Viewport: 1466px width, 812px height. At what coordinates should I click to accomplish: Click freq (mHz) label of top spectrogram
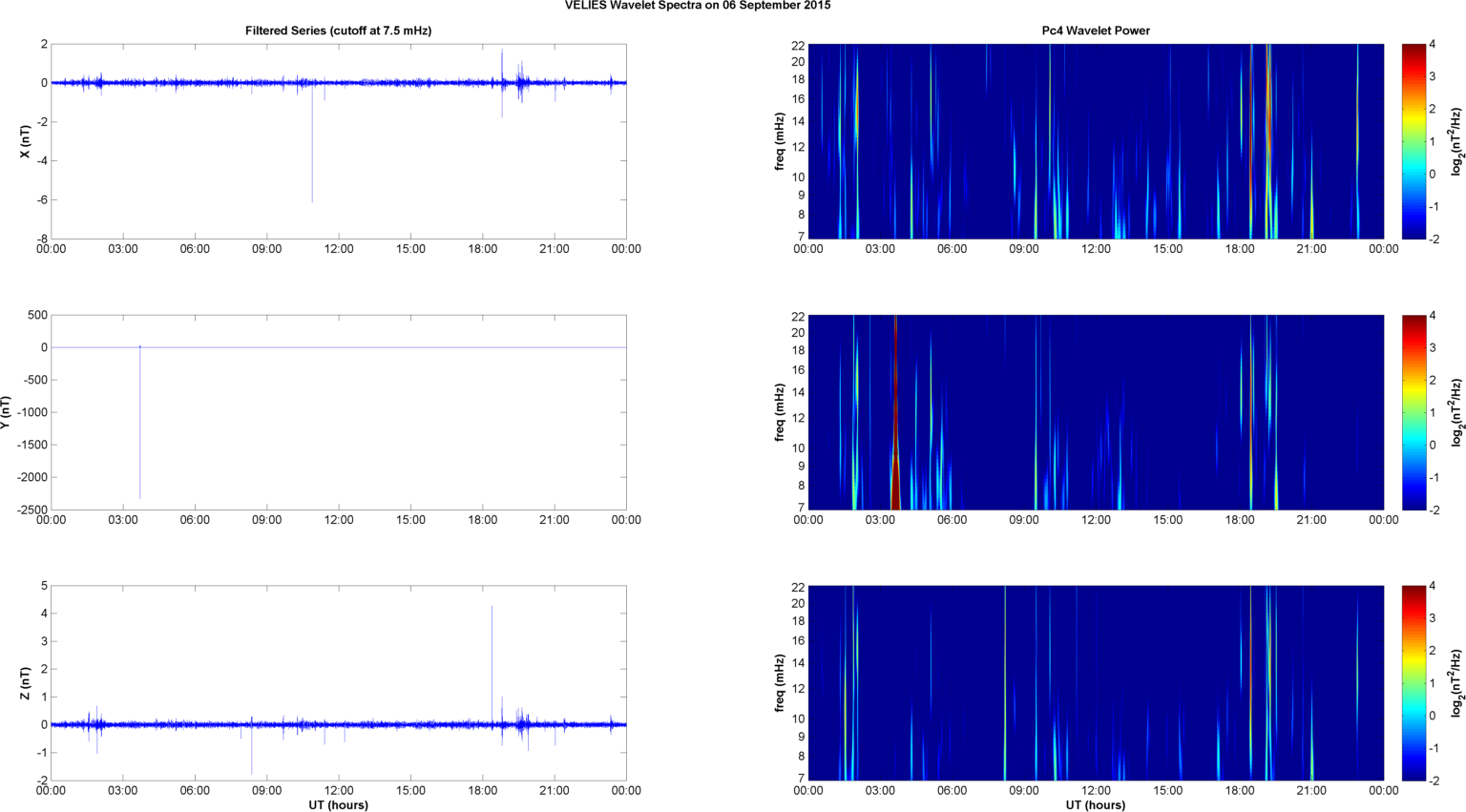(x=780, y=141)
